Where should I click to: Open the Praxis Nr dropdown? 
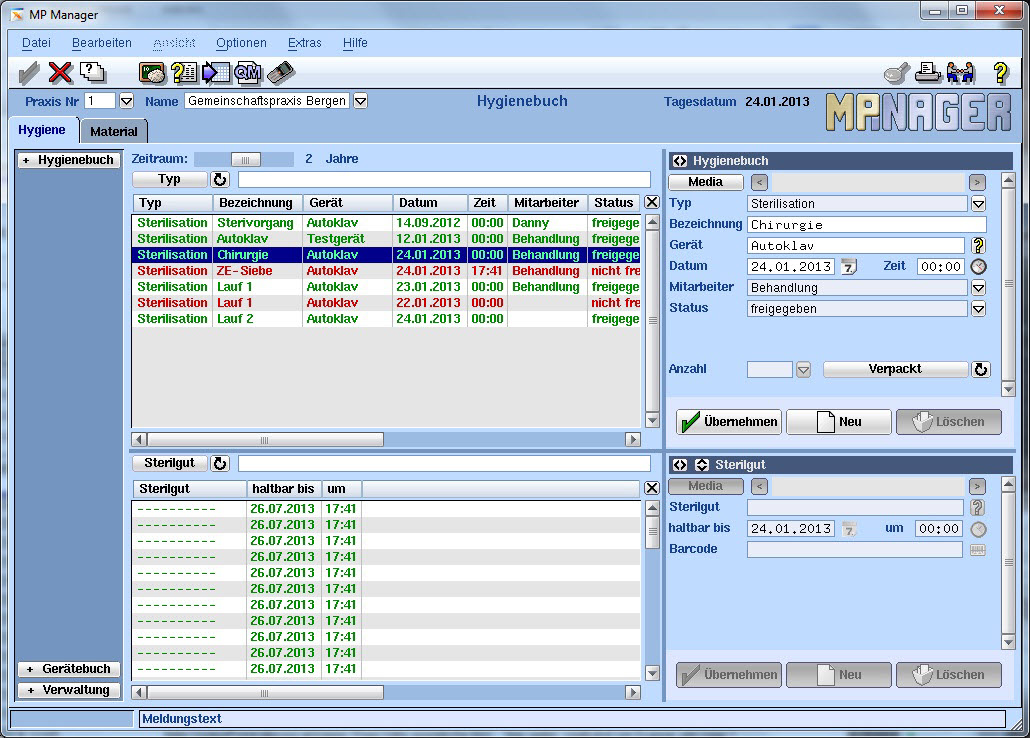(x=127, y=101)
